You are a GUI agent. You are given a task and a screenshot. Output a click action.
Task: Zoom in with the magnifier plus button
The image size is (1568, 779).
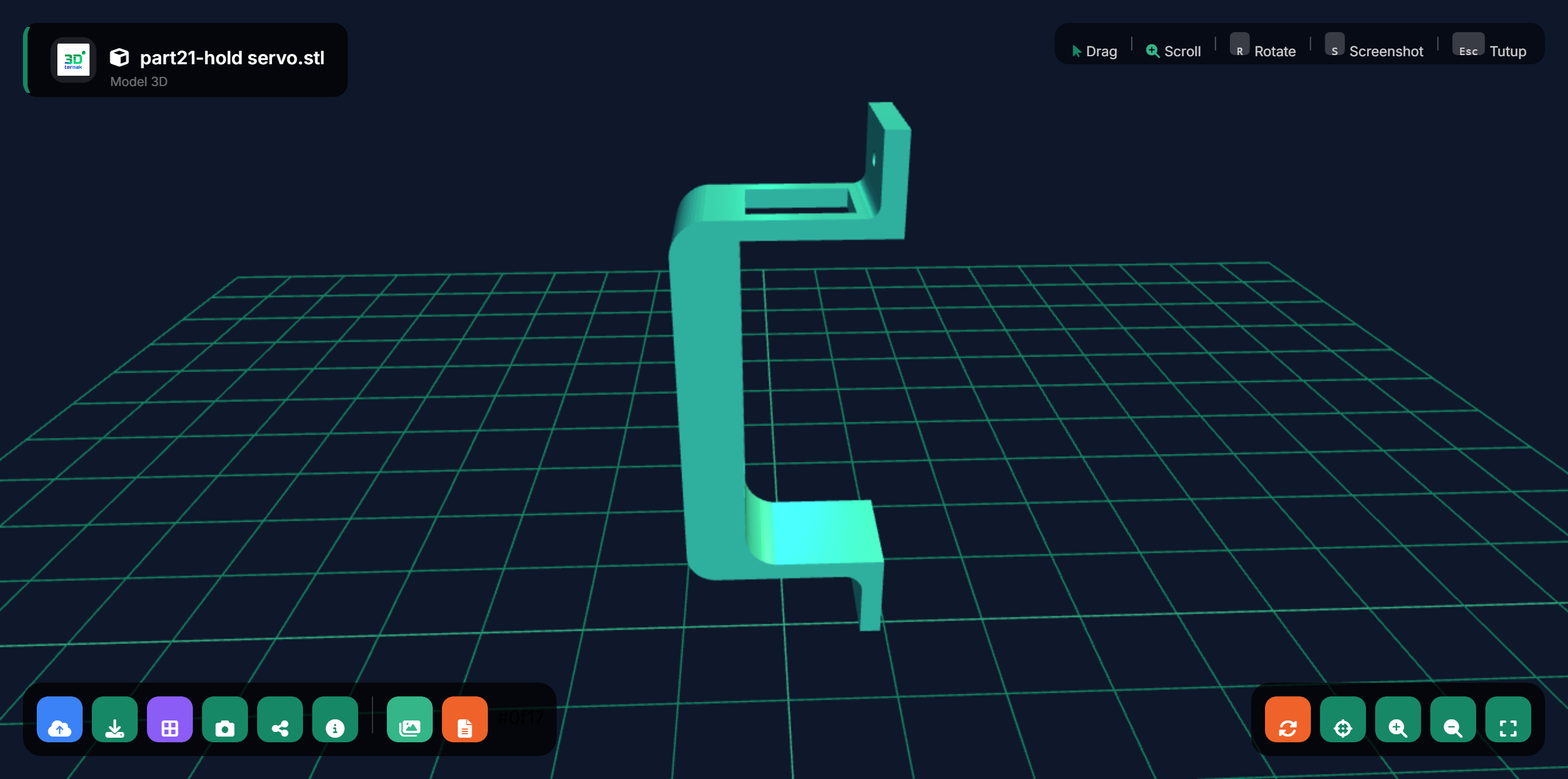pos(1398,719)
